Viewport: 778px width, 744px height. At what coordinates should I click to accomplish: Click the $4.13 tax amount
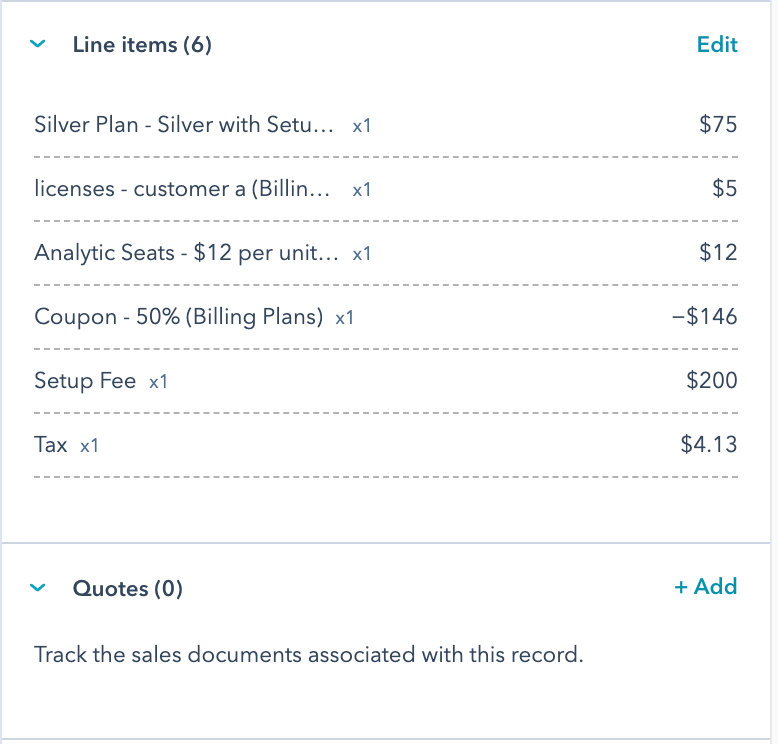709,445
